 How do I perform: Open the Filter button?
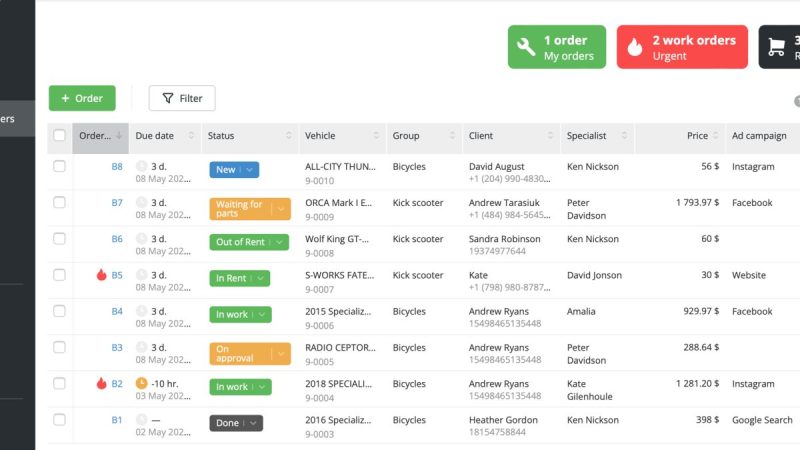tap(182, 98)
